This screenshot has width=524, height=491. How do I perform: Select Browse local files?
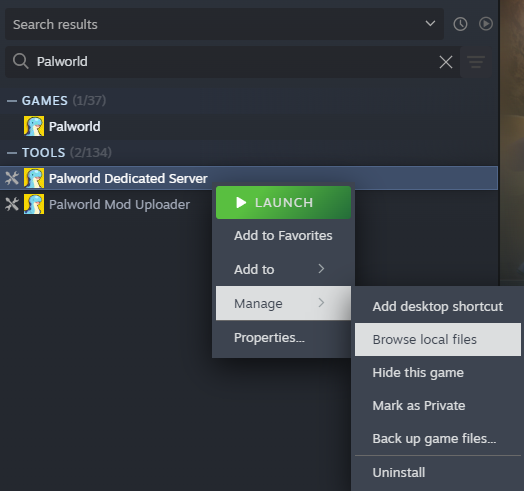pos(438,339)
